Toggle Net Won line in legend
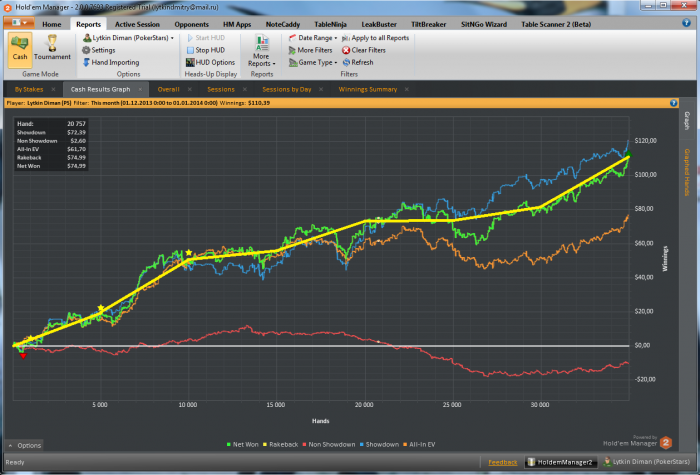This screenshot has width=700, height=475. click(x=242, y=445)
